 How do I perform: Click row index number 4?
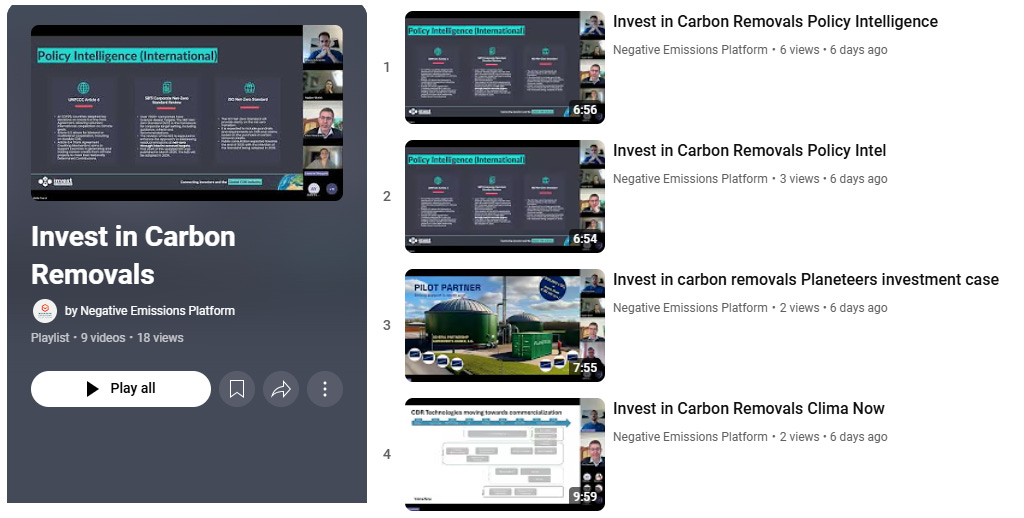[x=387, y=454]
